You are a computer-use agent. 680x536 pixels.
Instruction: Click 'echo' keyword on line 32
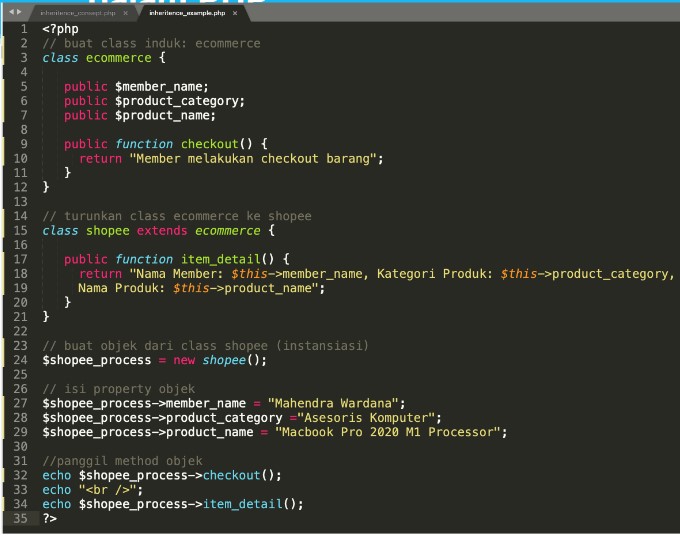(x=56, y=475)
